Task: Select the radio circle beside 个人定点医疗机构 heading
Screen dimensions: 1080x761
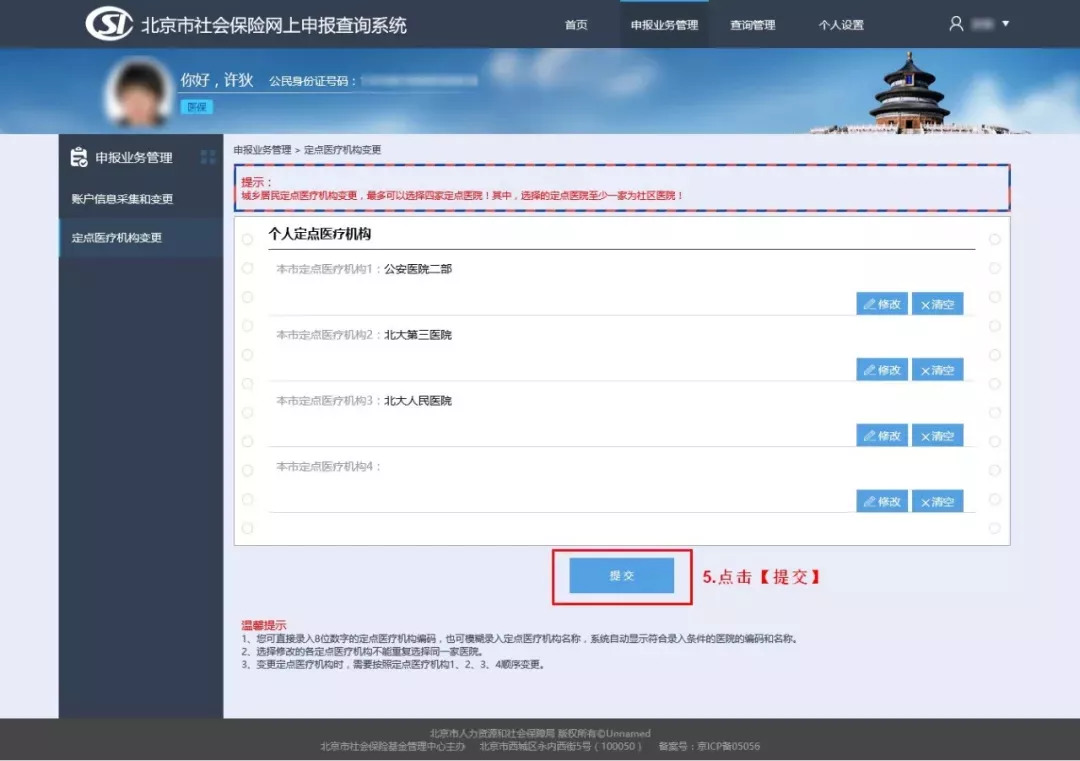Action: [247, 239]
